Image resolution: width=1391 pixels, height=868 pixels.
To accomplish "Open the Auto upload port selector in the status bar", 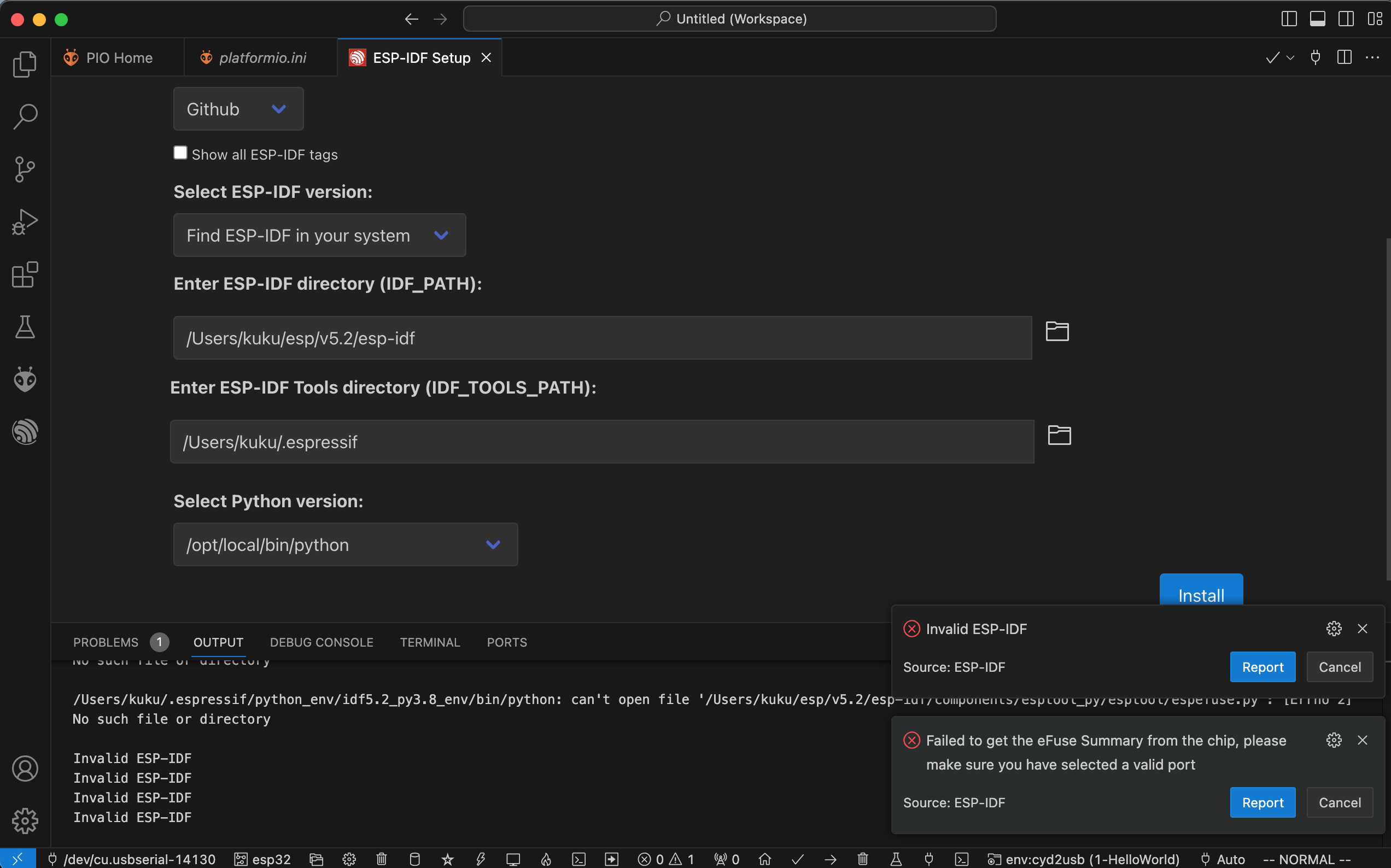I will coord(1223,859).
